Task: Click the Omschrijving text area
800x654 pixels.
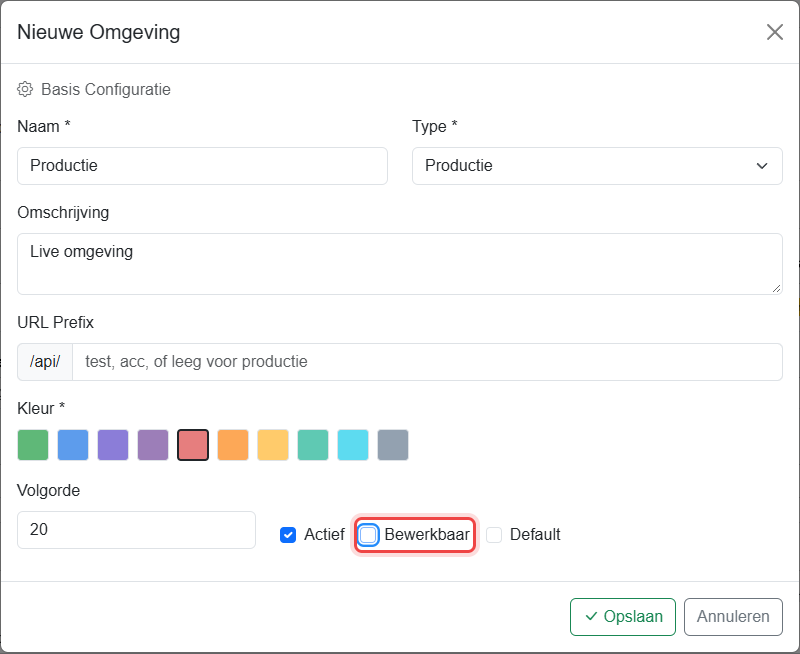Action: (x=400, y=264)
